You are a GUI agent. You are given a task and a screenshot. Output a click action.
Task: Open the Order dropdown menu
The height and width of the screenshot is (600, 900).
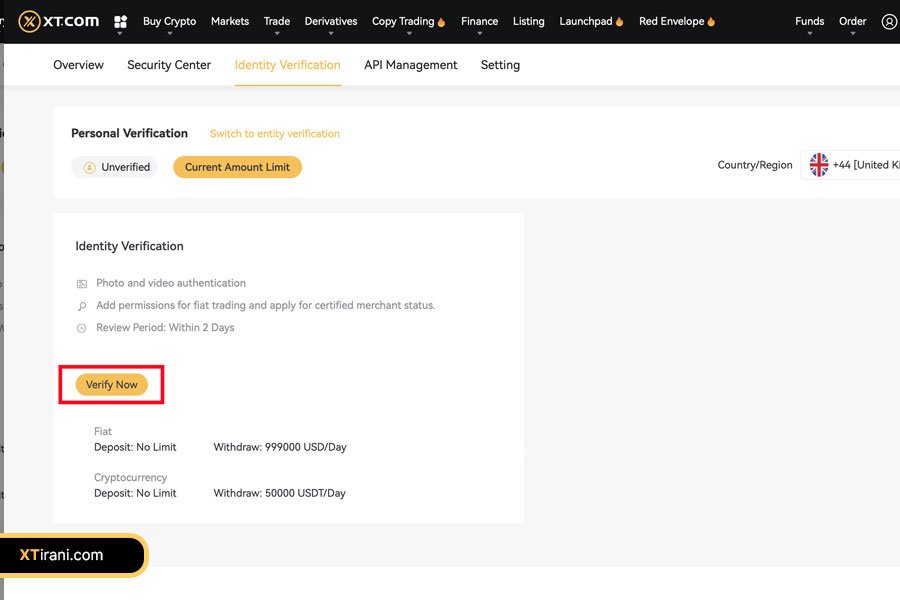pyautogui.click(x=852, y=22)
